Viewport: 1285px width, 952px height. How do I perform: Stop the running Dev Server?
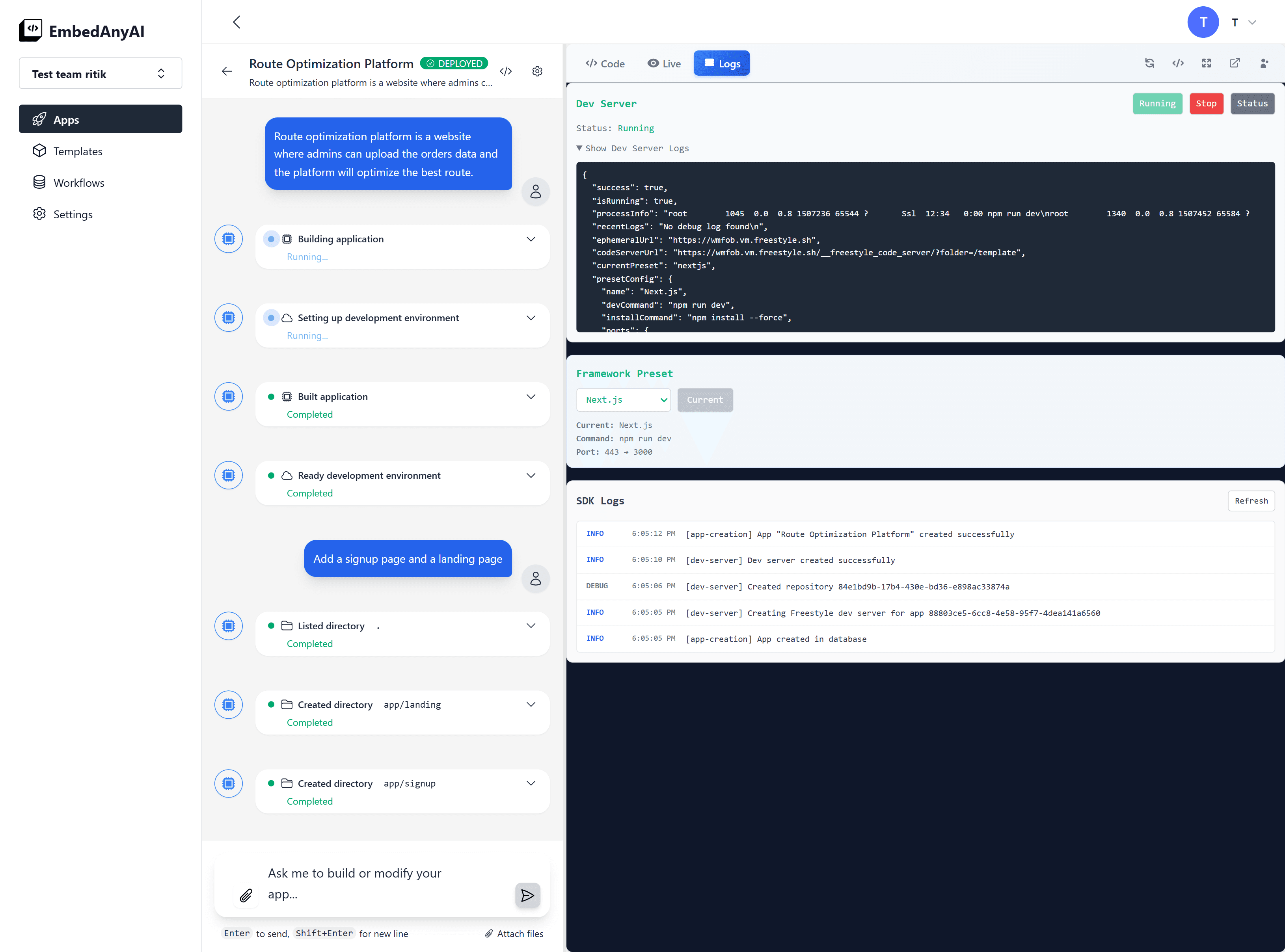click(x=1207, y=104)
